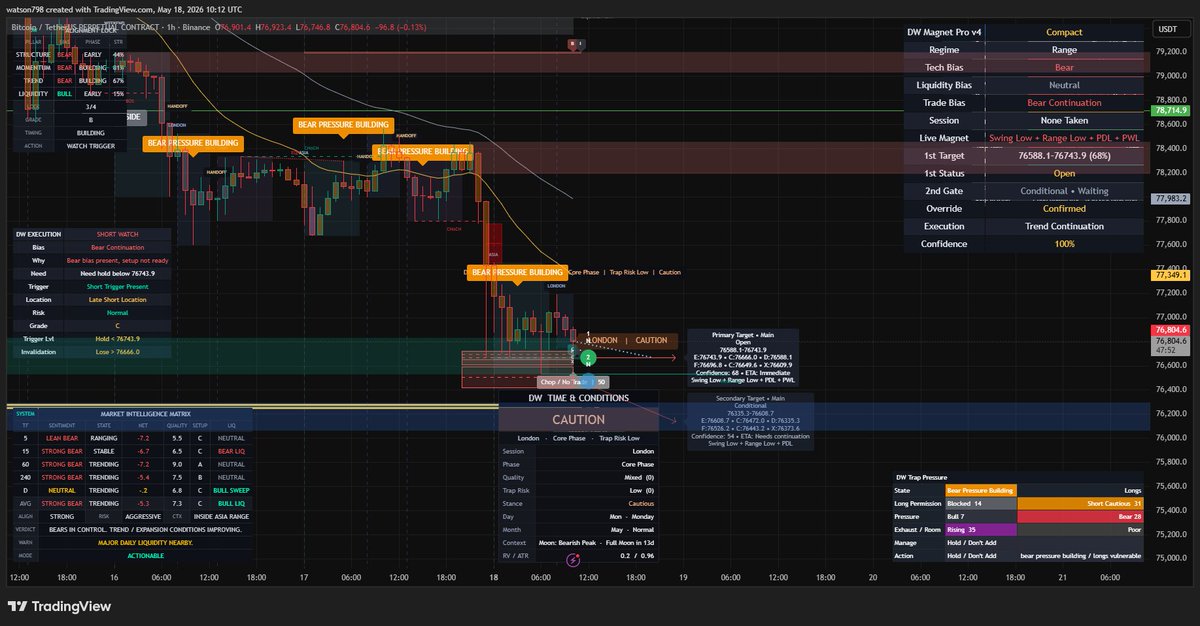Image resolution: width=1200 pixels, height=626 pixels.
Task: Click the red 76,804.6 last price tag
Action: [x=1170, y=329]
